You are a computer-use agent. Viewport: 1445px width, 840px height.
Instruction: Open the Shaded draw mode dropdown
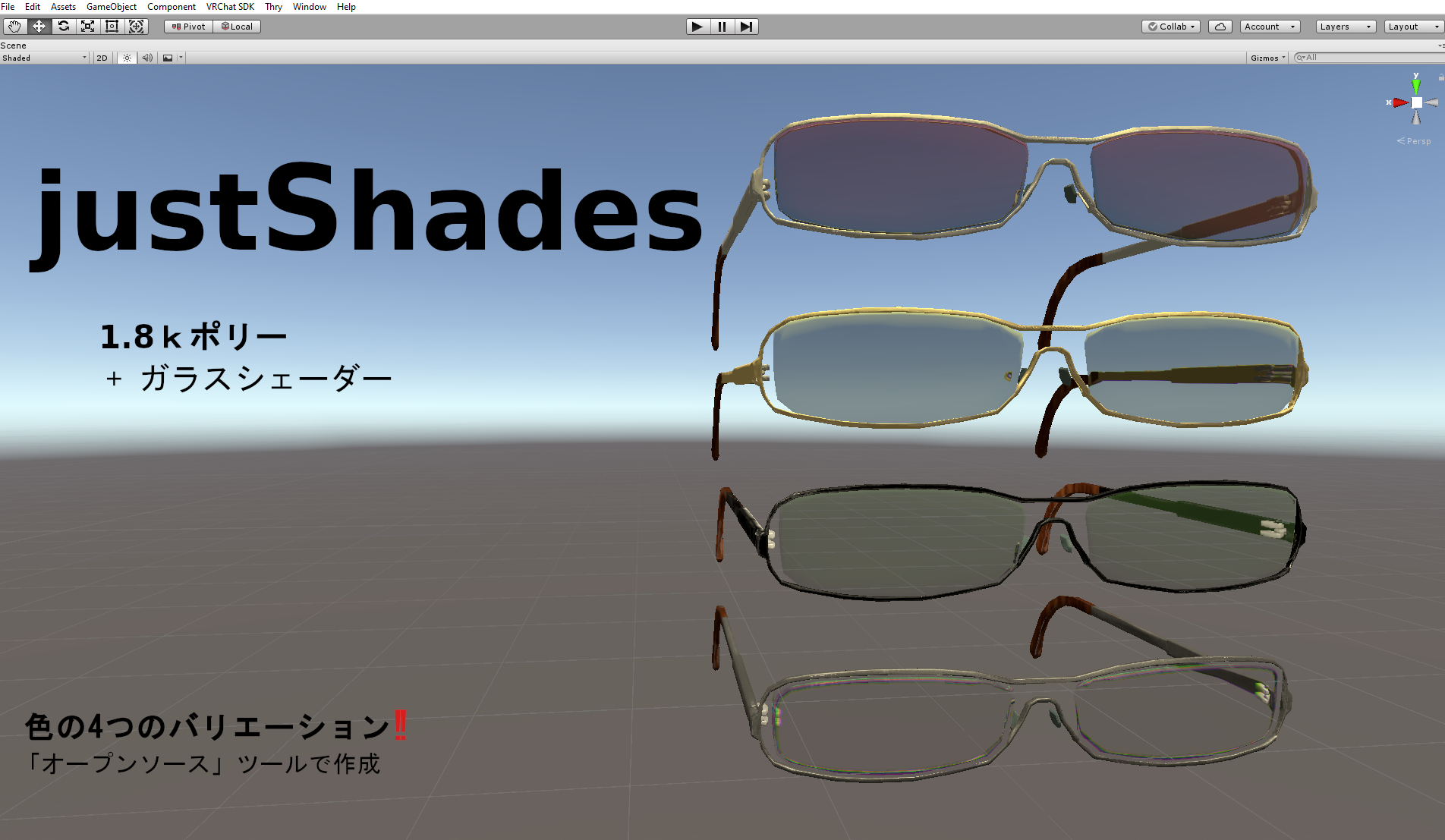pyautogui.click(x=43, y=58)
